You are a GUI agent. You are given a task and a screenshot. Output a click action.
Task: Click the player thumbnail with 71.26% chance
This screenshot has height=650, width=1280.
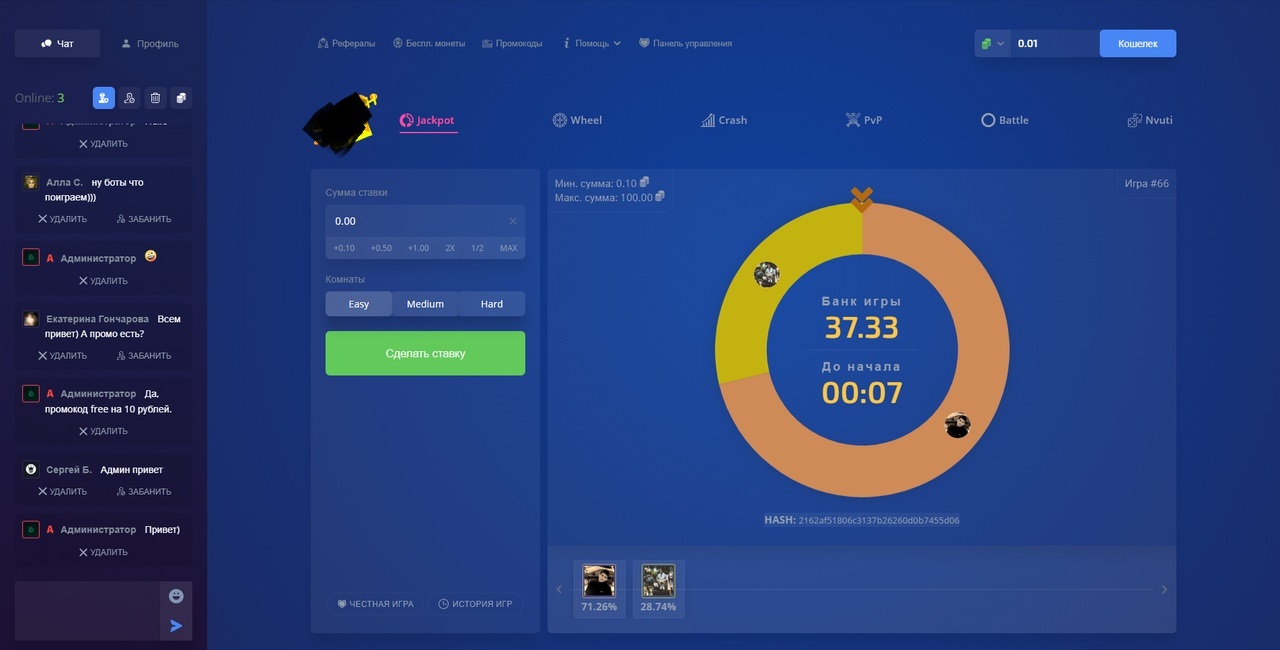tap(599, 581)
